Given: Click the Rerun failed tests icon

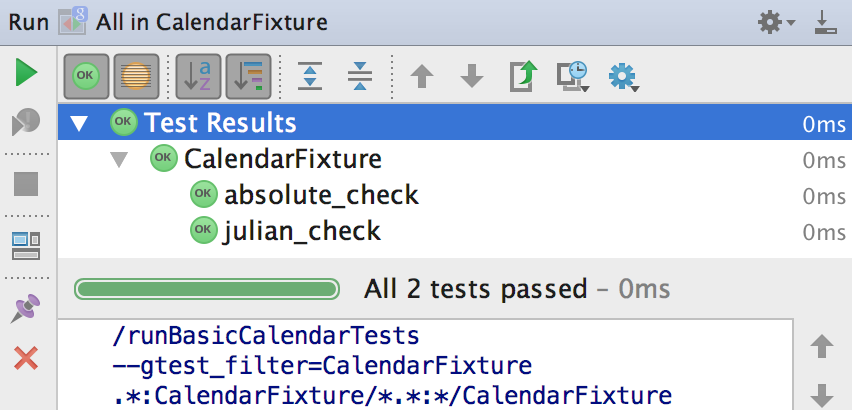Looking at the screenshot, I should coord(26,123).
